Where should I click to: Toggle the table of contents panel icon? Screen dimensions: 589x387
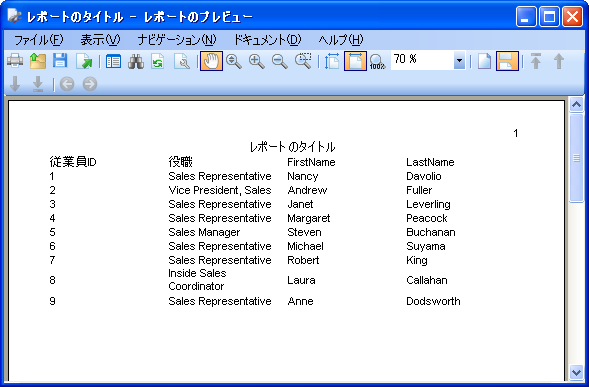[113, 61]
